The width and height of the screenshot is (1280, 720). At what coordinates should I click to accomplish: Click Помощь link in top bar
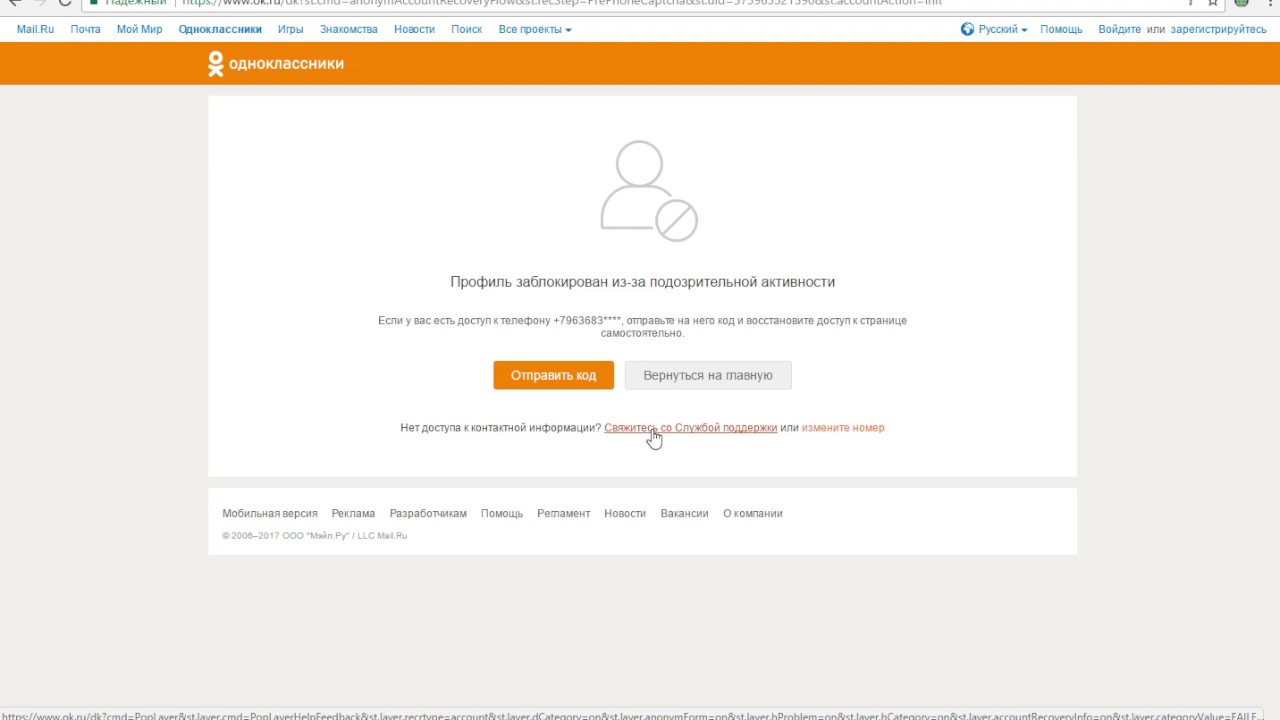(x=1061, y=29)
